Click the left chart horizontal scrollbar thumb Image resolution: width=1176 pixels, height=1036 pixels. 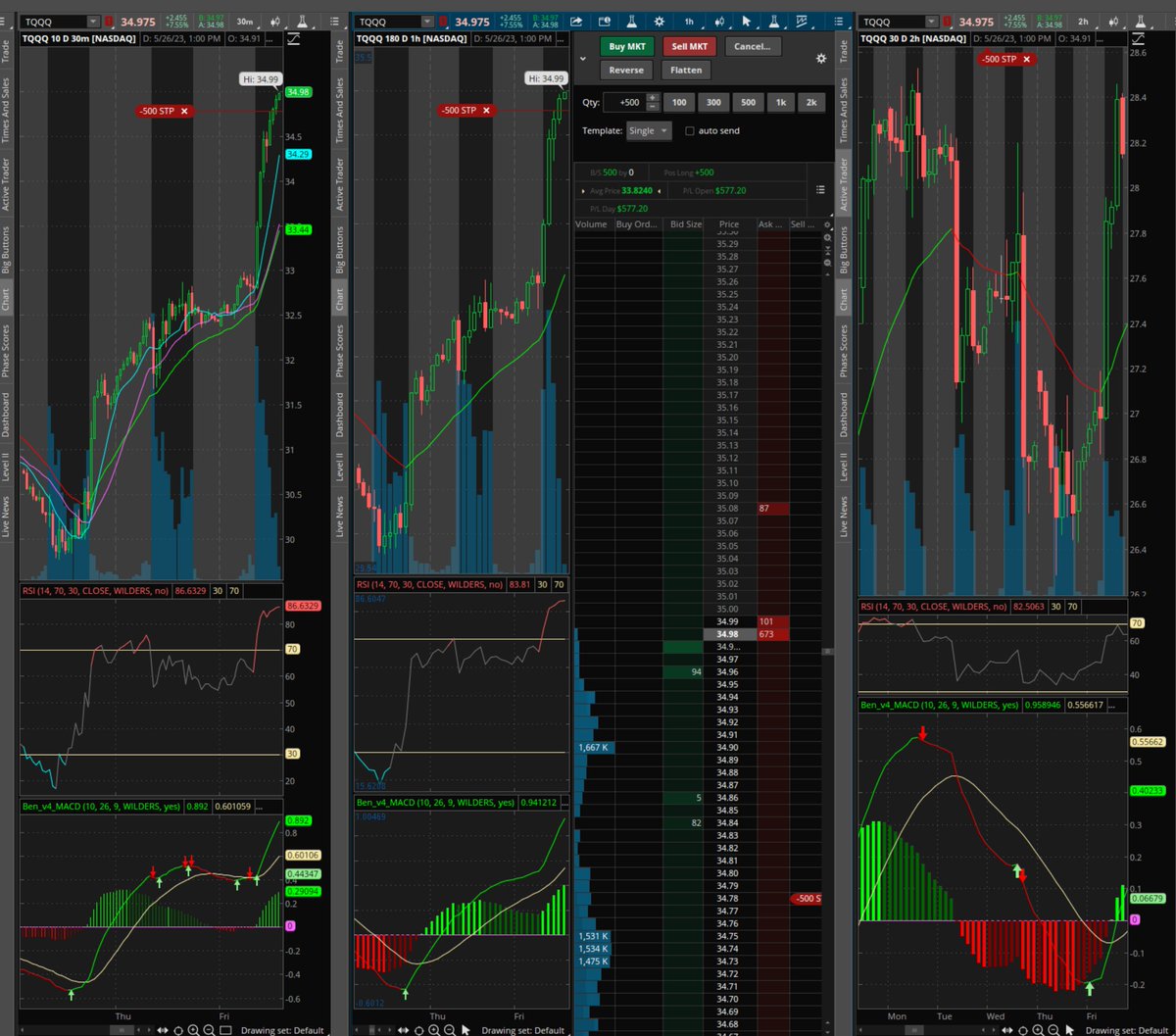[121, 1030]
